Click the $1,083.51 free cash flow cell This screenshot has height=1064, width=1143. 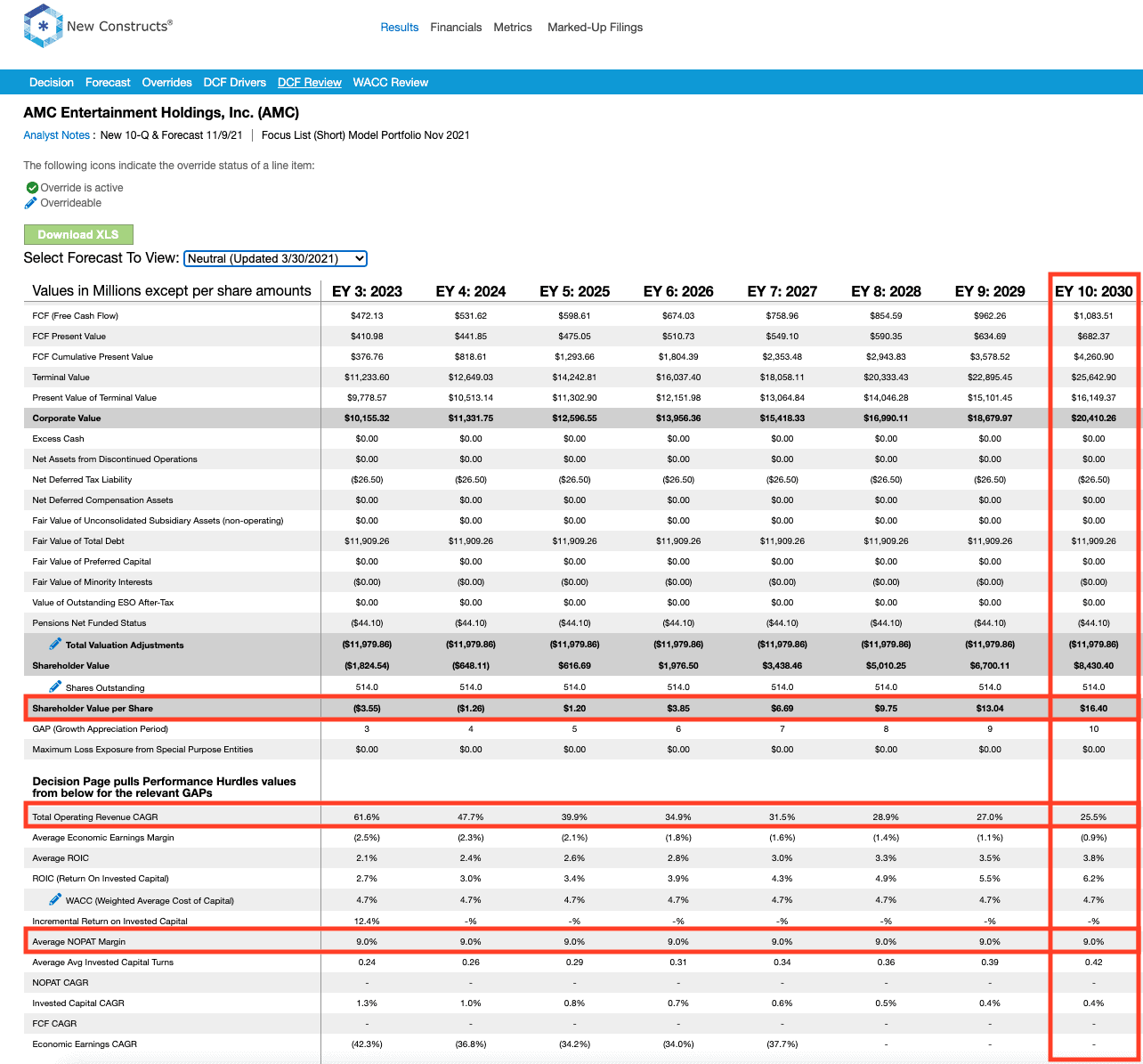point(1094,315)
